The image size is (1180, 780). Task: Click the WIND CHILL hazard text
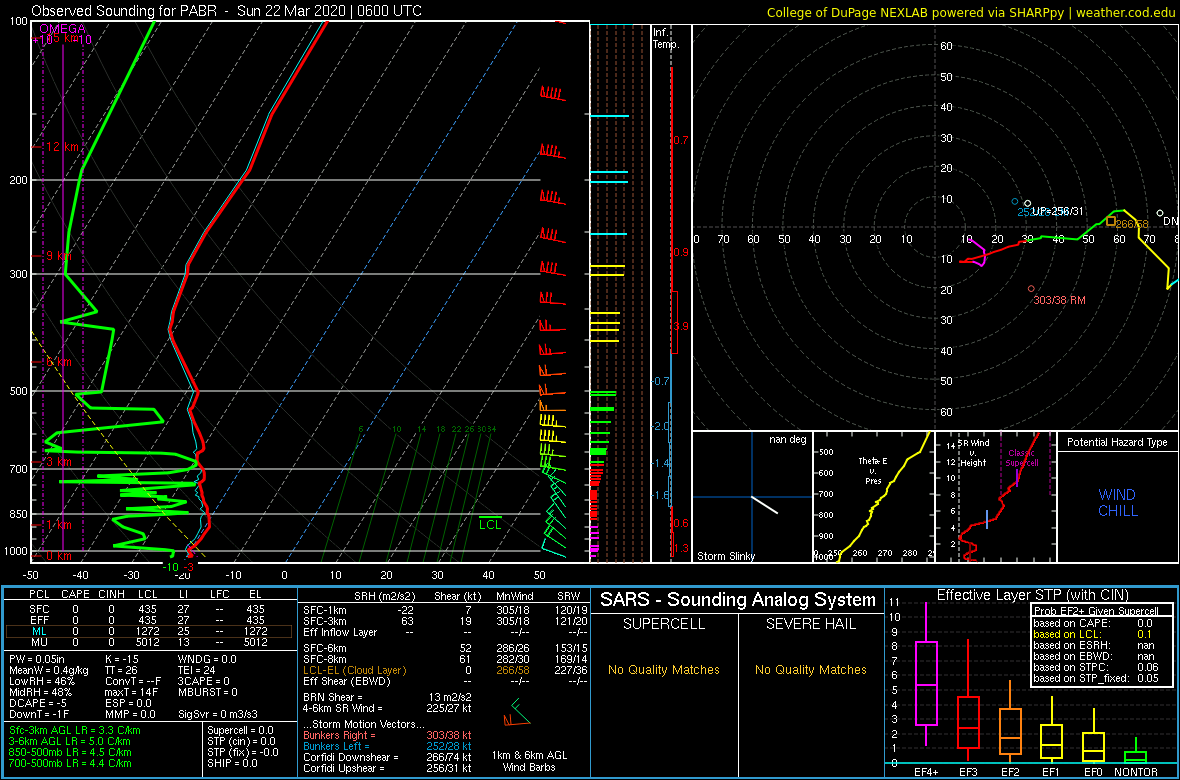(1116, 503)
